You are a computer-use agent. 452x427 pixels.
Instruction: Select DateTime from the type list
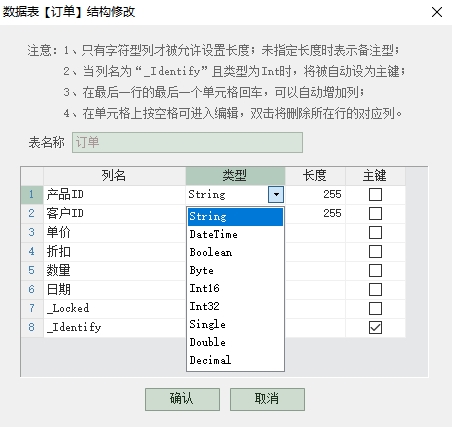235,235
